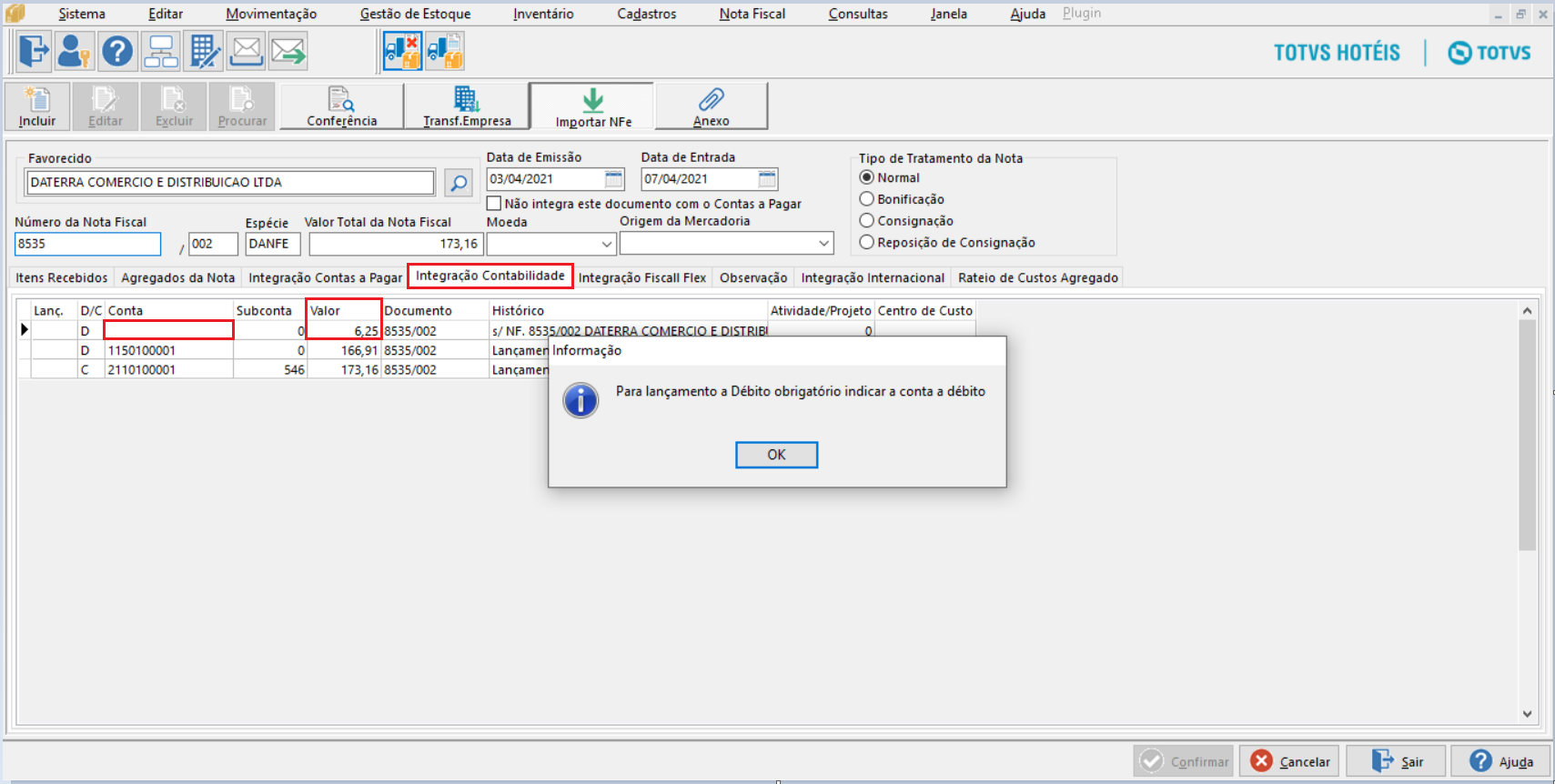Click the grid scrollbar up arrow
This screenshot has height=784, width=1555.
click(x=1527, y=311)
